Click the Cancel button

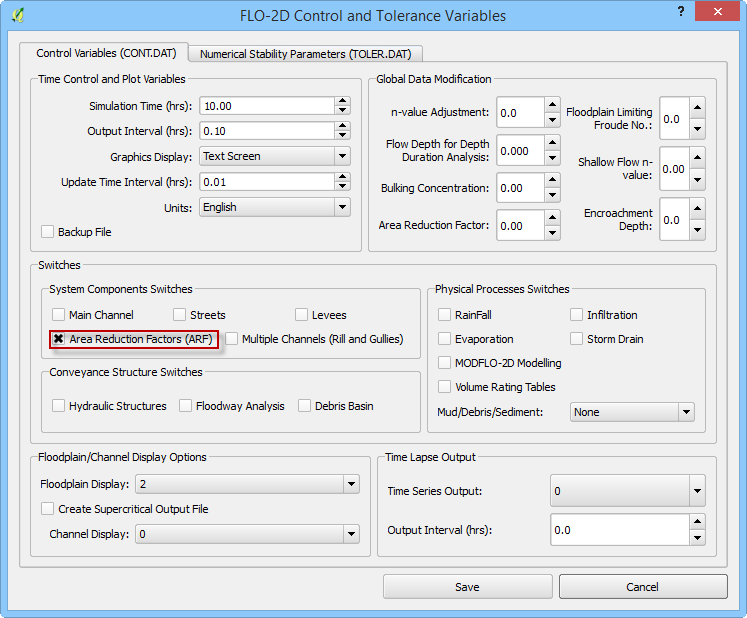coord(643,587)
